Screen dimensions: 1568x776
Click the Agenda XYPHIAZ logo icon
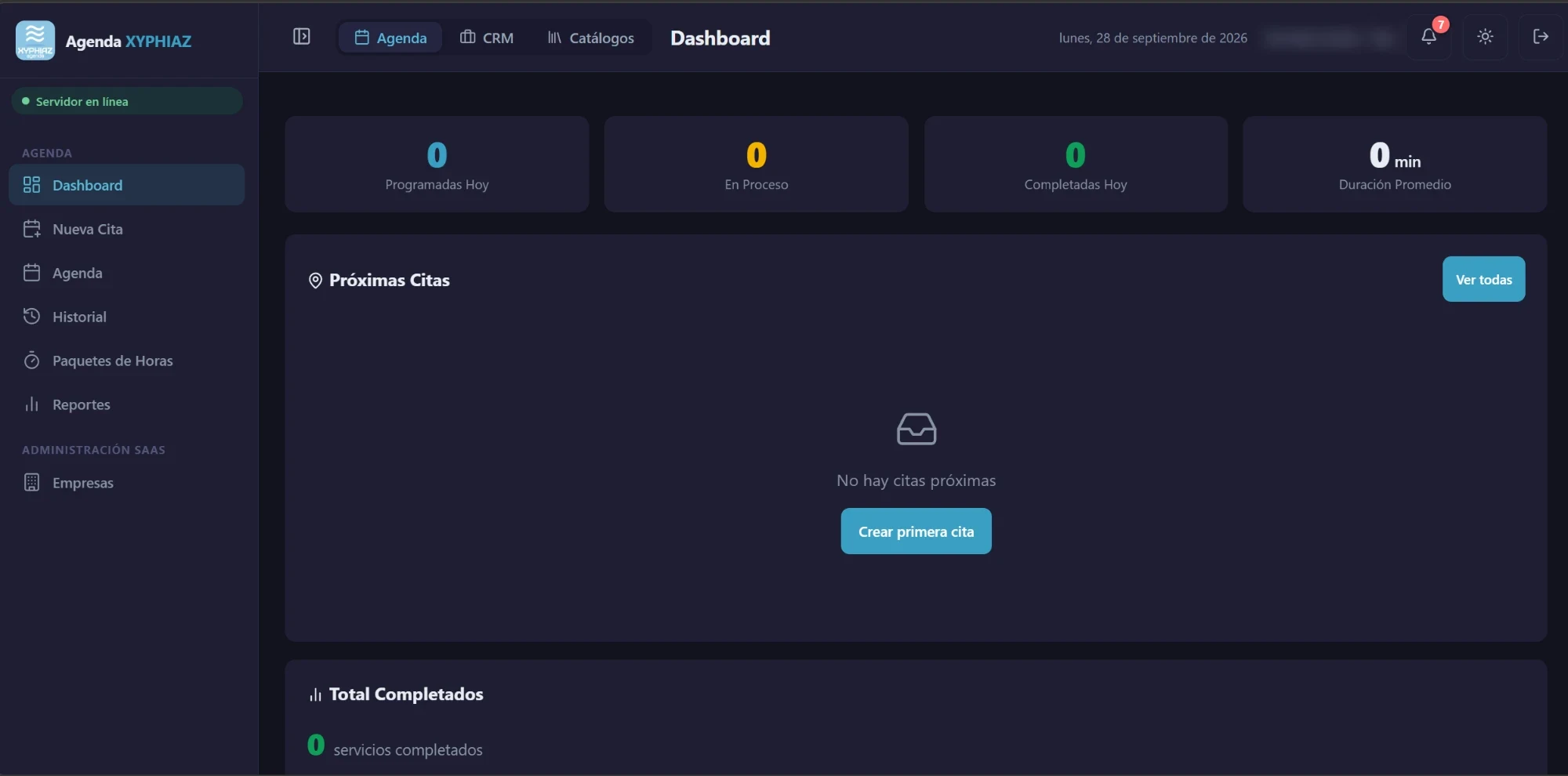tap(35, 40)
